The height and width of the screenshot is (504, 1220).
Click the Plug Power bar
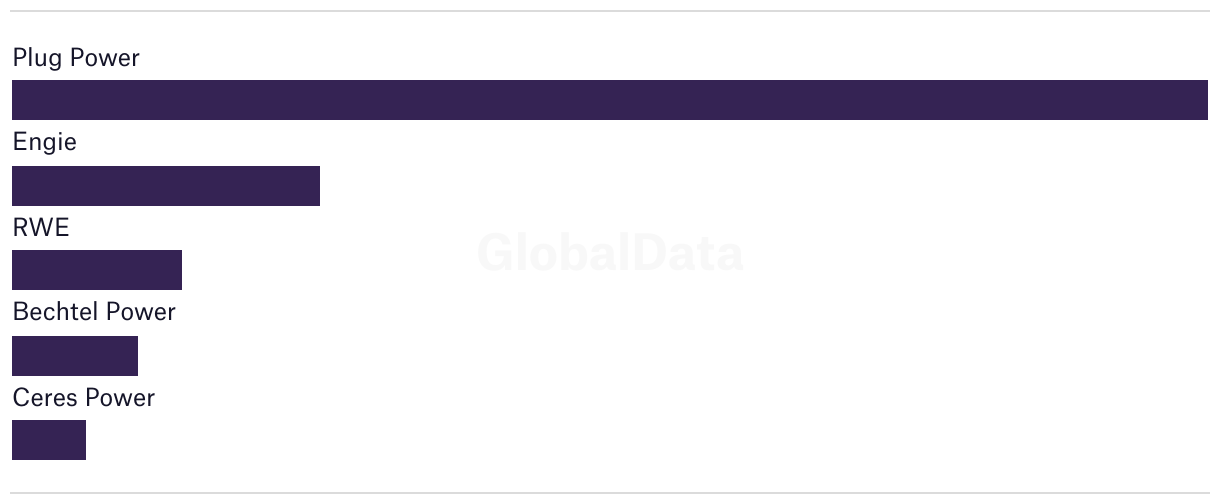tap(610, 100)
